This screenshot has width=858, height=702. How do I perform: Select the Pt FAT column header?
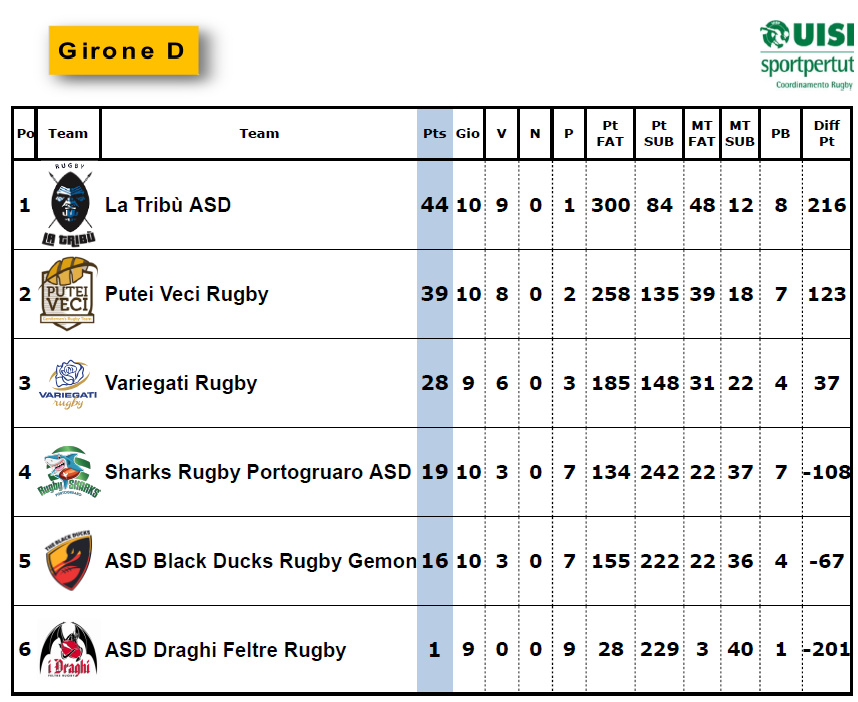click(610, 134)
